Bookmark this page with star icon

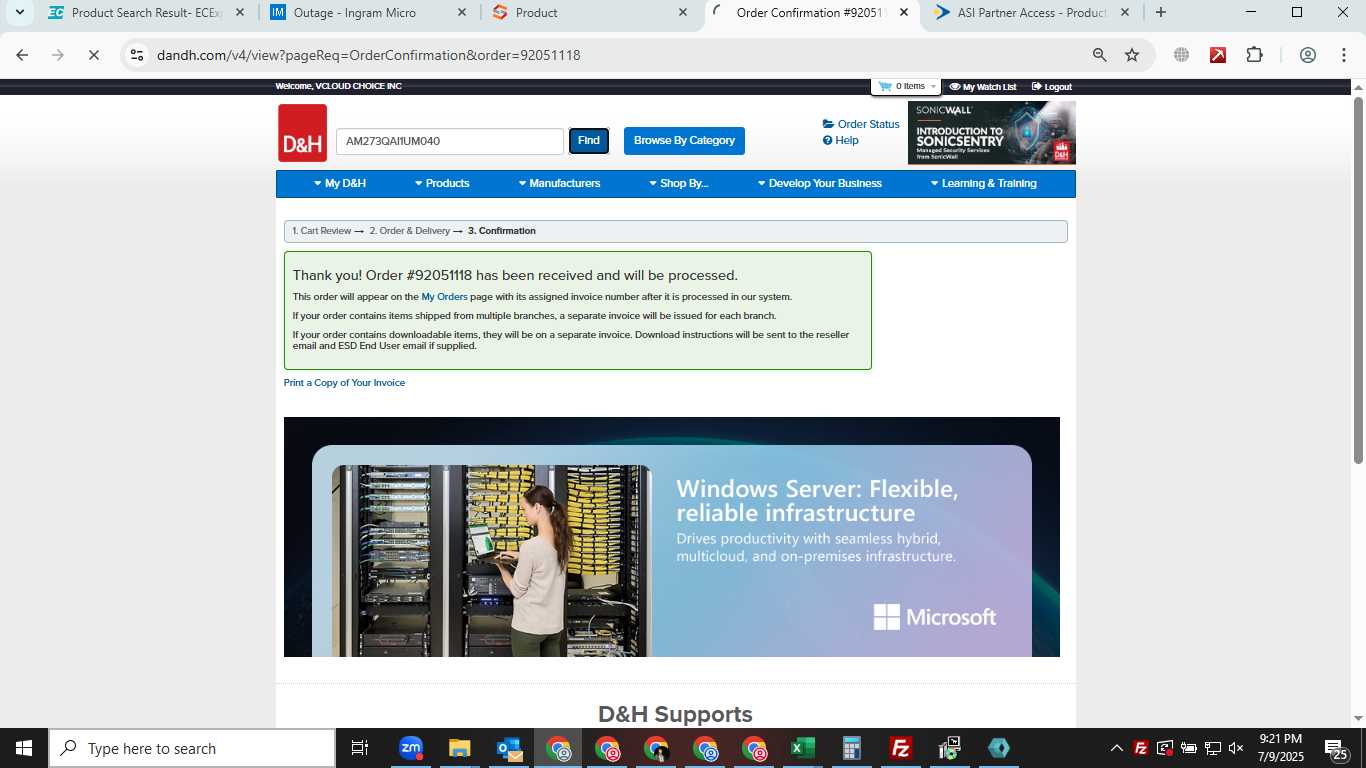pos(1132,55)
